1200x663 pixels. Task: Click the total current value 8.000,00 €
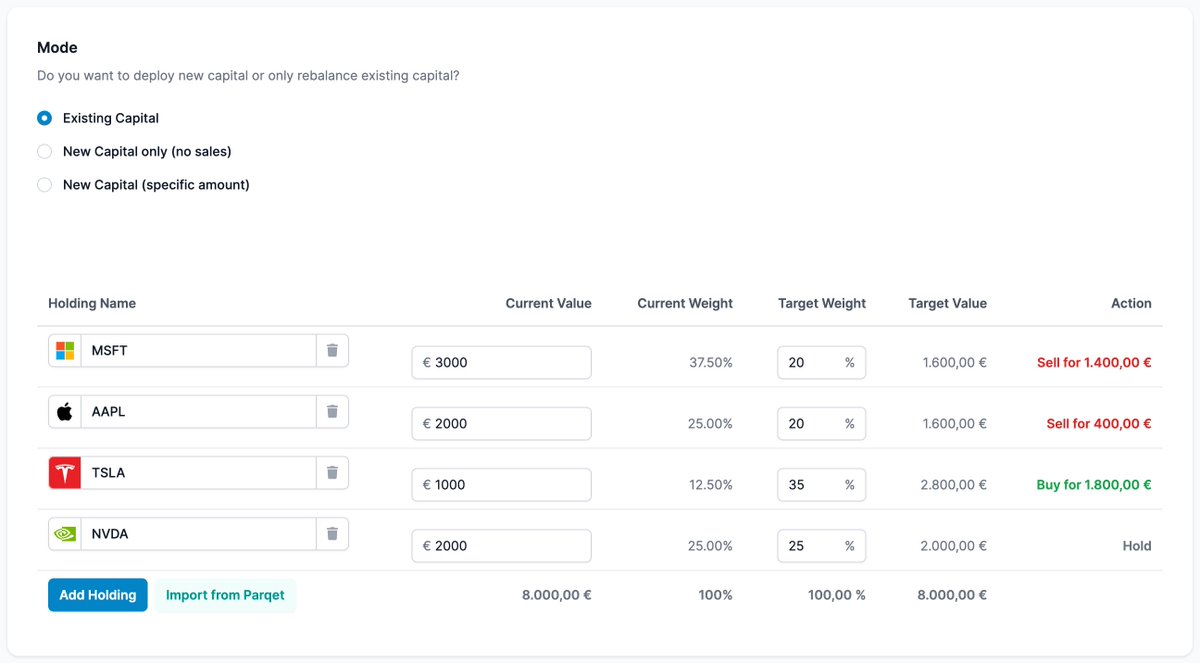(557, 595)
